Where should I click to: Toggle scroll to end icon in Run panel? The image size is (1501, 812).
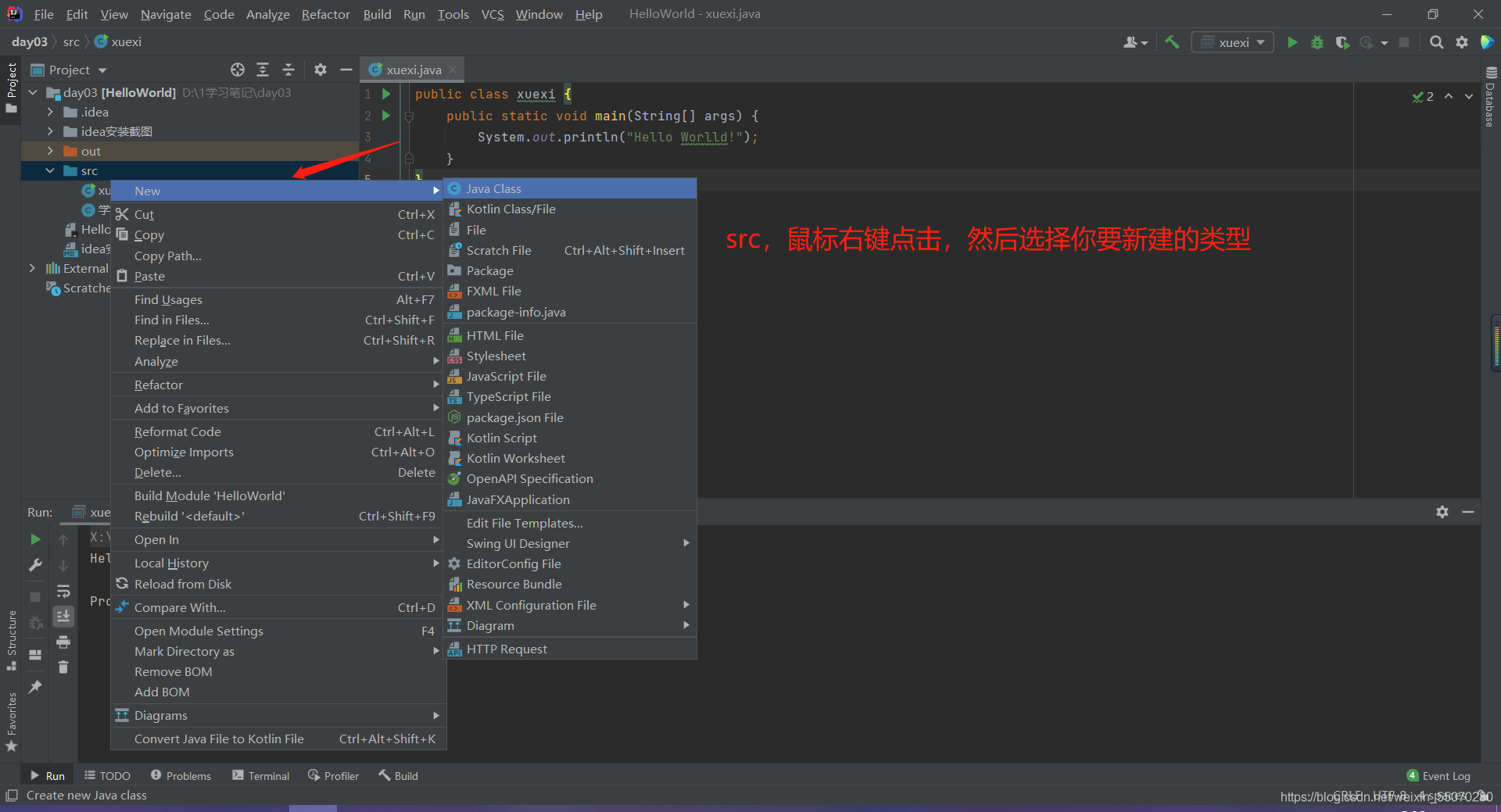click(x=63, y=617)
